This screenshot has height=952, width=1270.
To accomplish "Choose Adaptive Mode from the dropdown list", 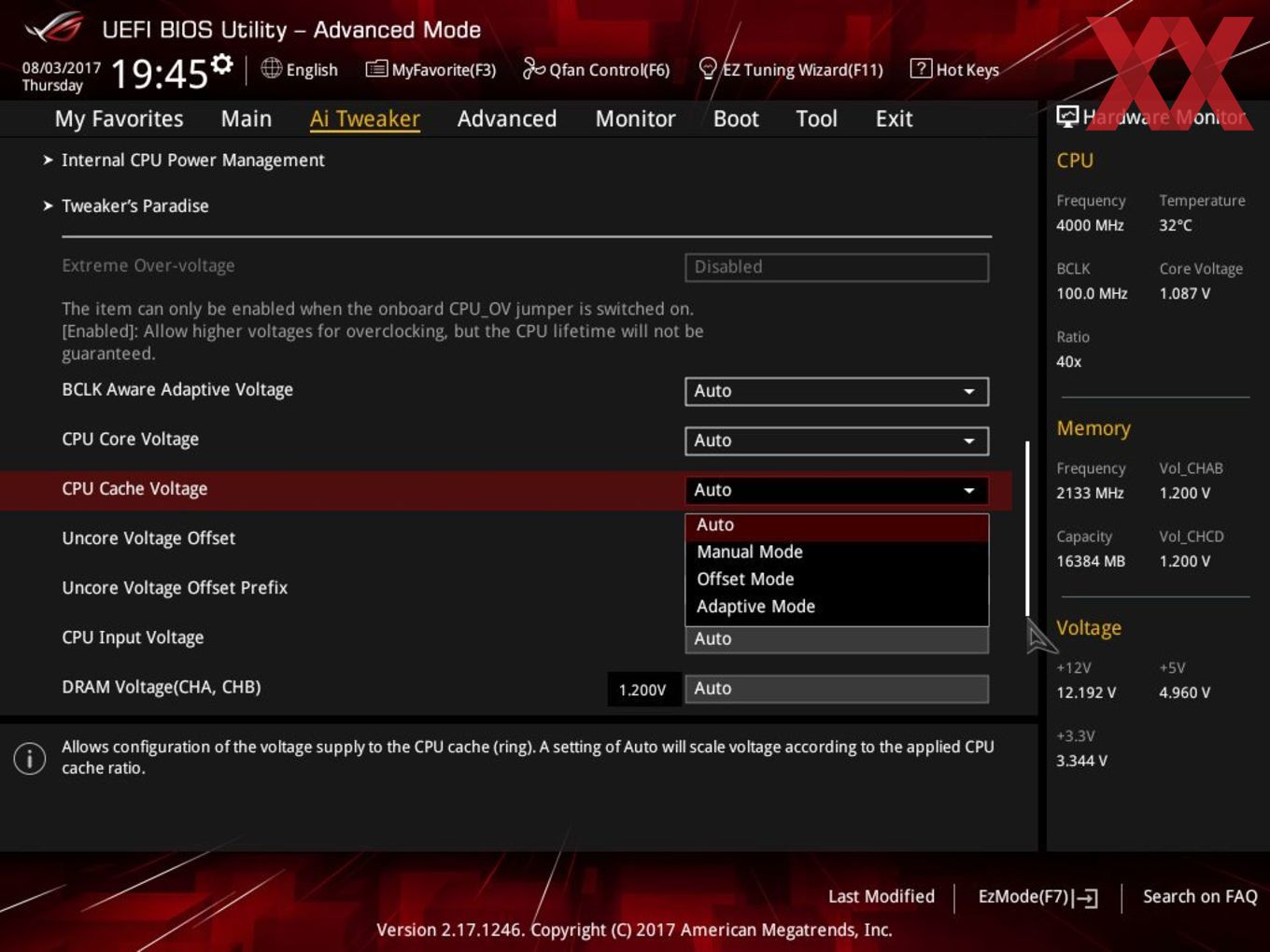I will tap(837, 606).
